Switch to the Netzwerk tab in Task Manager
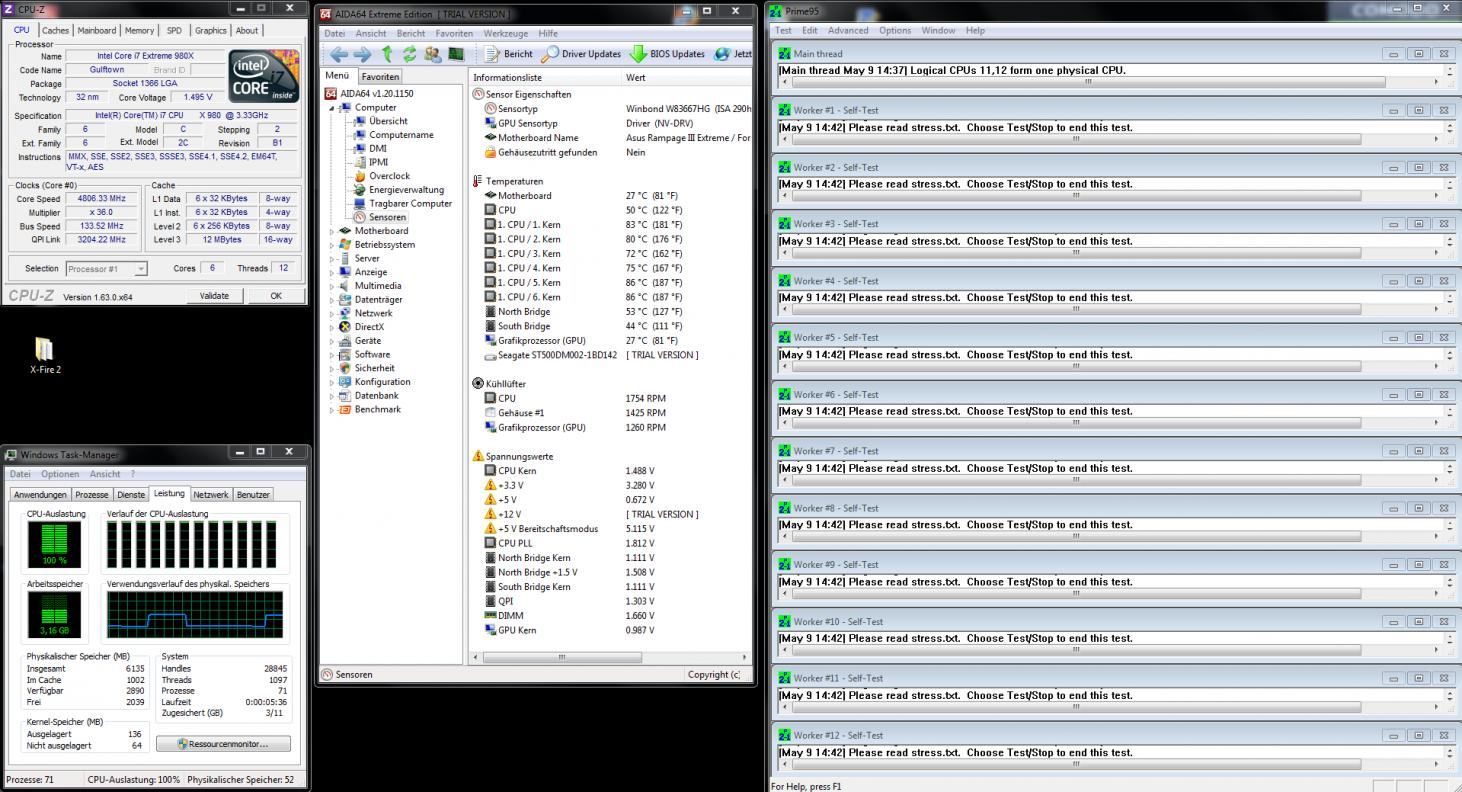The image size is (1462, 792). pos(211,494)
